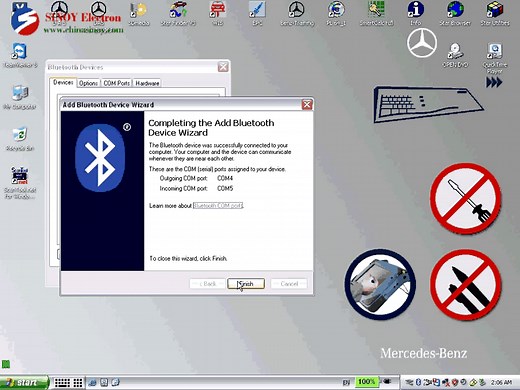Launch the QuickTime Player shortcut
Viewport: 520px width, 390px height.
495,58
